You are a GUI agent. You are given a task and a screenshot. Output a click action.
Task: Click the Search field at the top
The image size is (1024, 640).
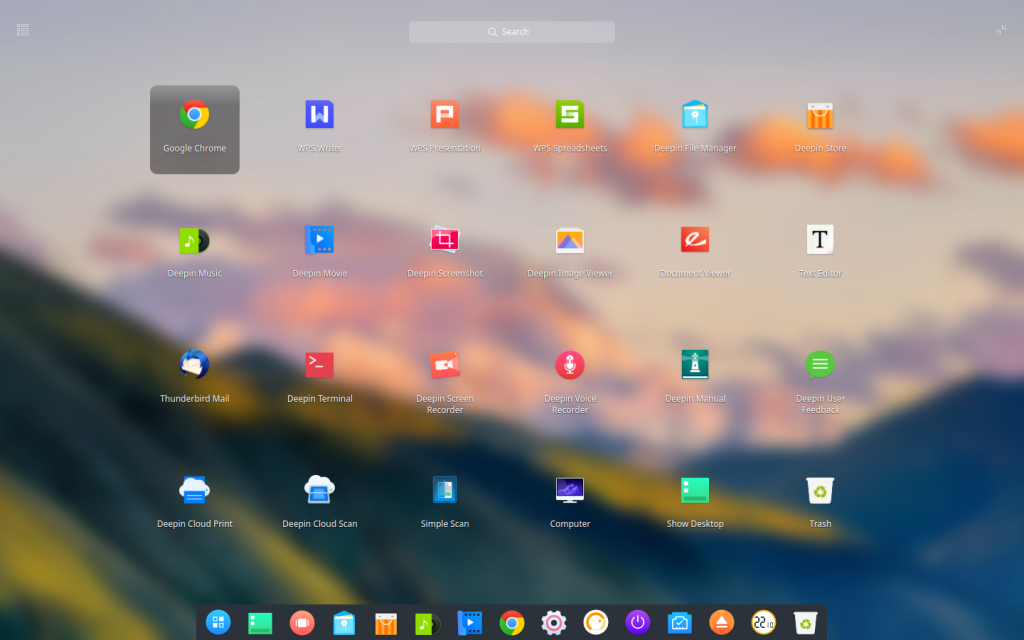[511, 31]
